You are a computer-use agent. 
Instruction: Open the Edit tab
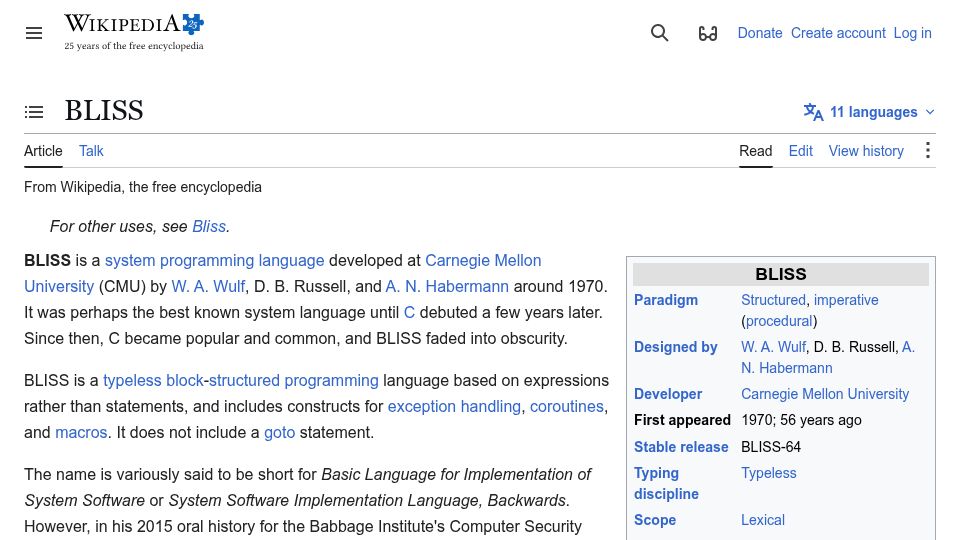pos(800,151)
